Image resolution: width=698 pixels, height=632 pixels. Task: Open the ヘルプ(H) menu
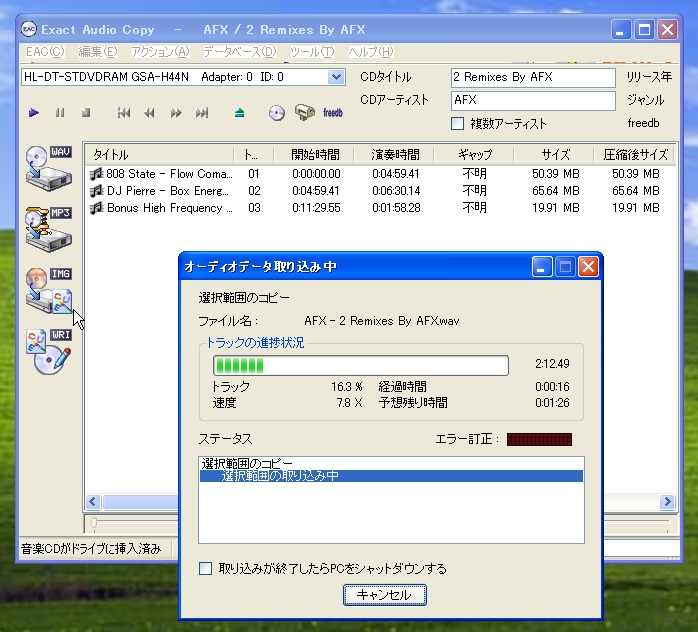click(371, 52)
